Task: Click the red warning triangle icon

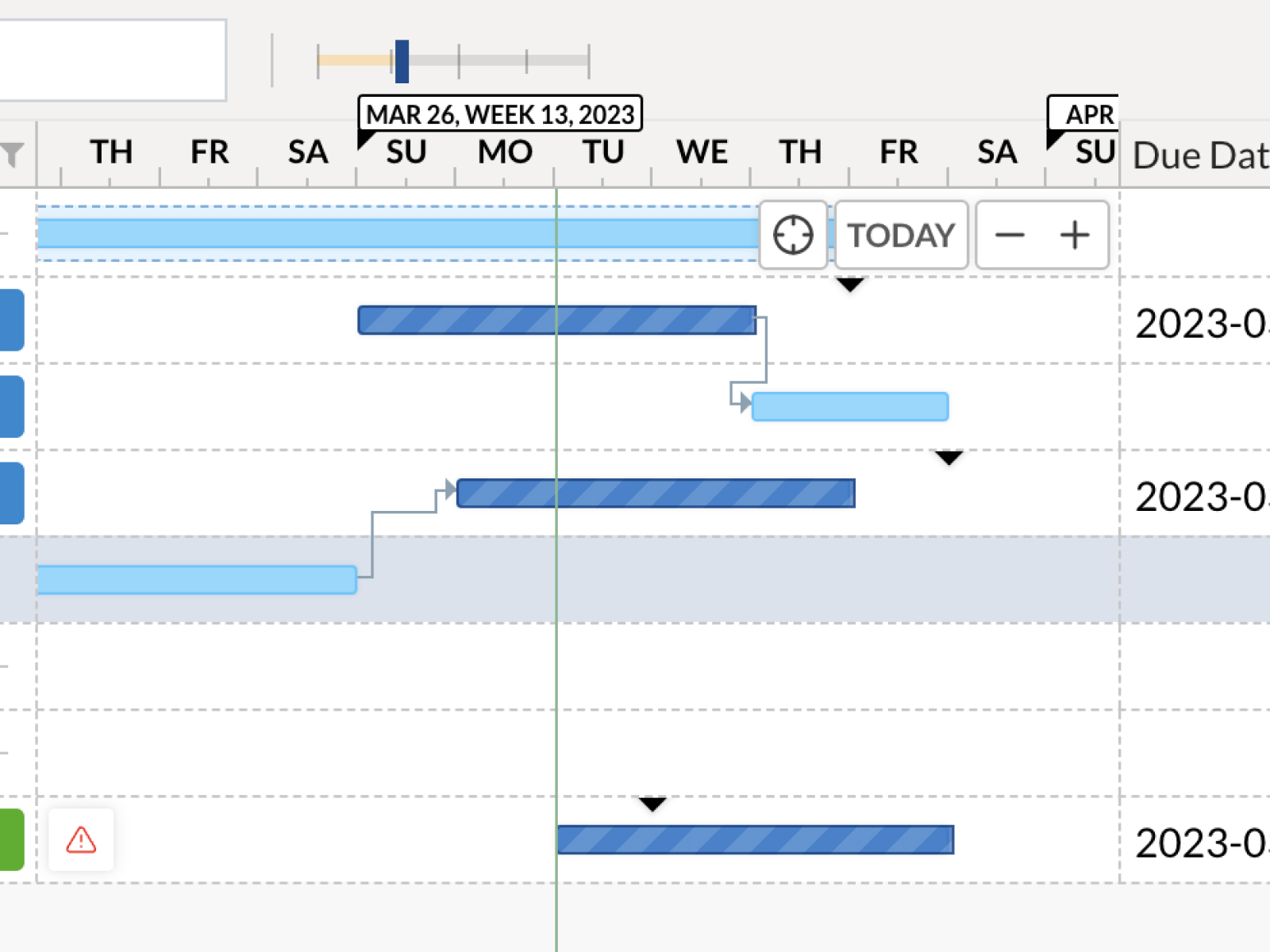Action: coord(81,839)
